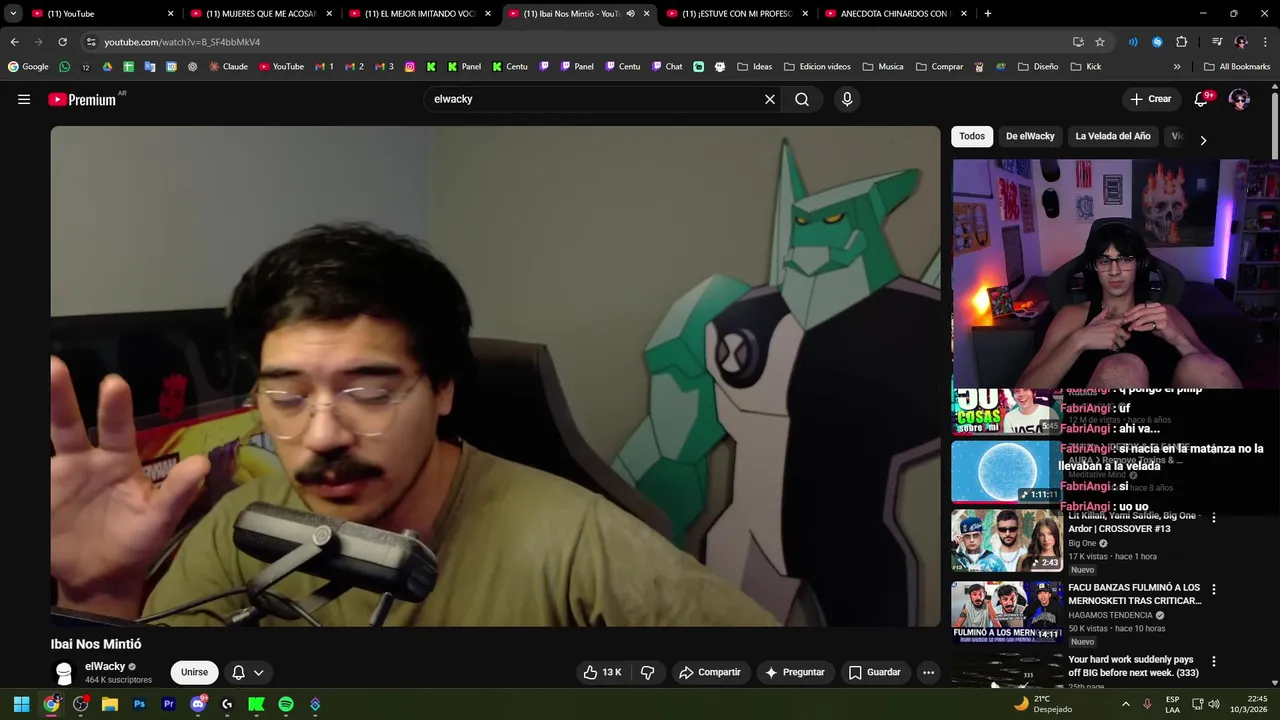Select the Todos filter chip
1280x720 pixels.
972,136
